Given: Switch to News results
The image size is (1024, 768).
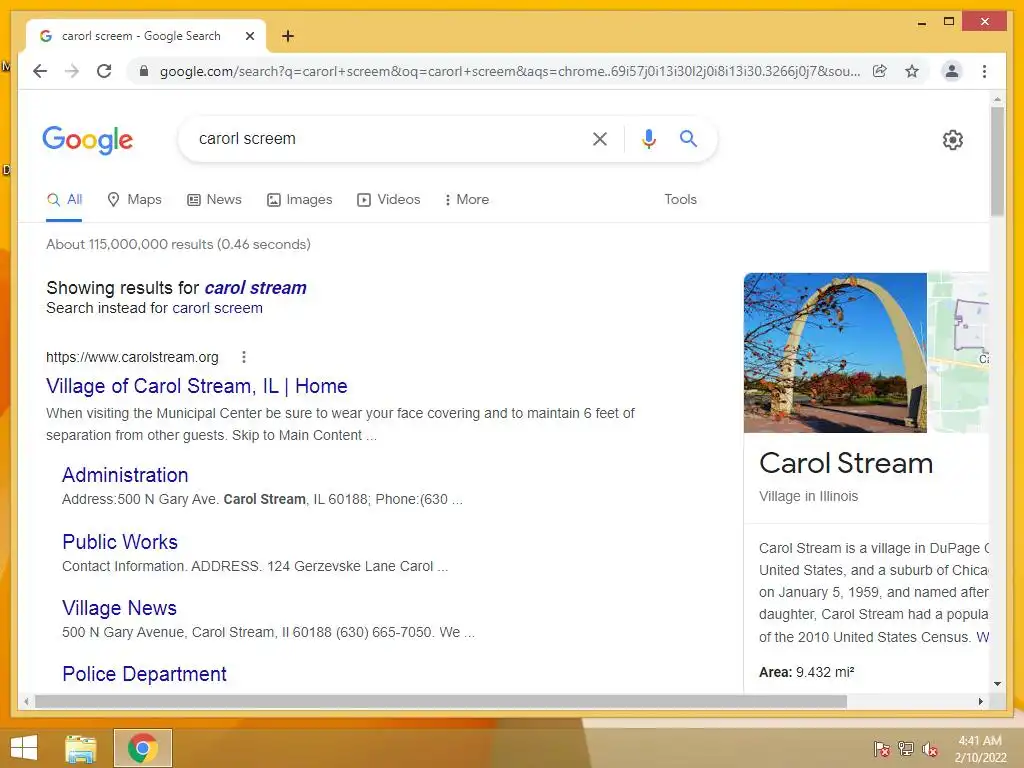Looking at the screenshot, I should (x=214, y=200).
